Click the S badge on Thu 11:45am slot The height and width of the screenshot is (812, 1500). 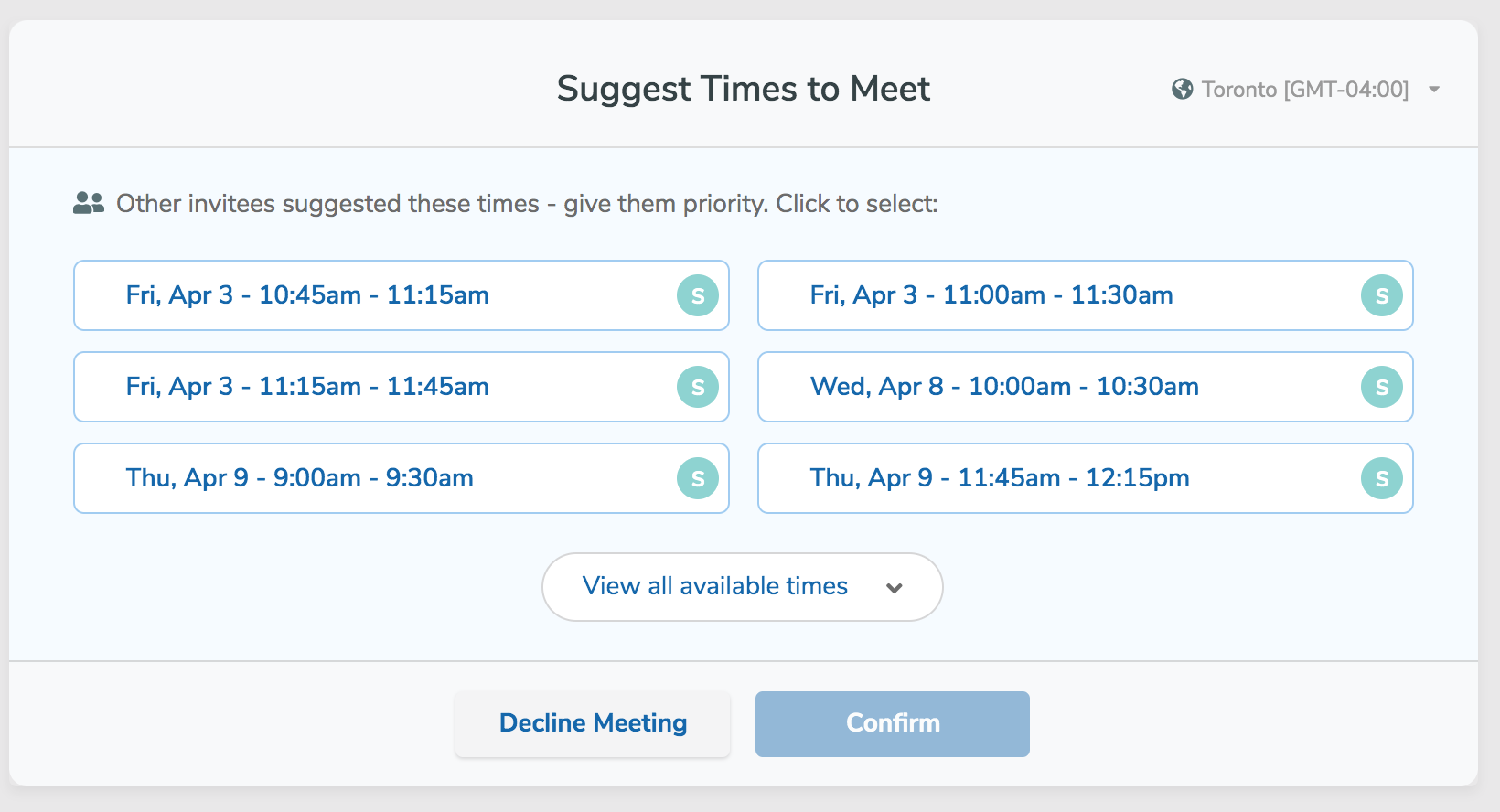(1381, 477)
